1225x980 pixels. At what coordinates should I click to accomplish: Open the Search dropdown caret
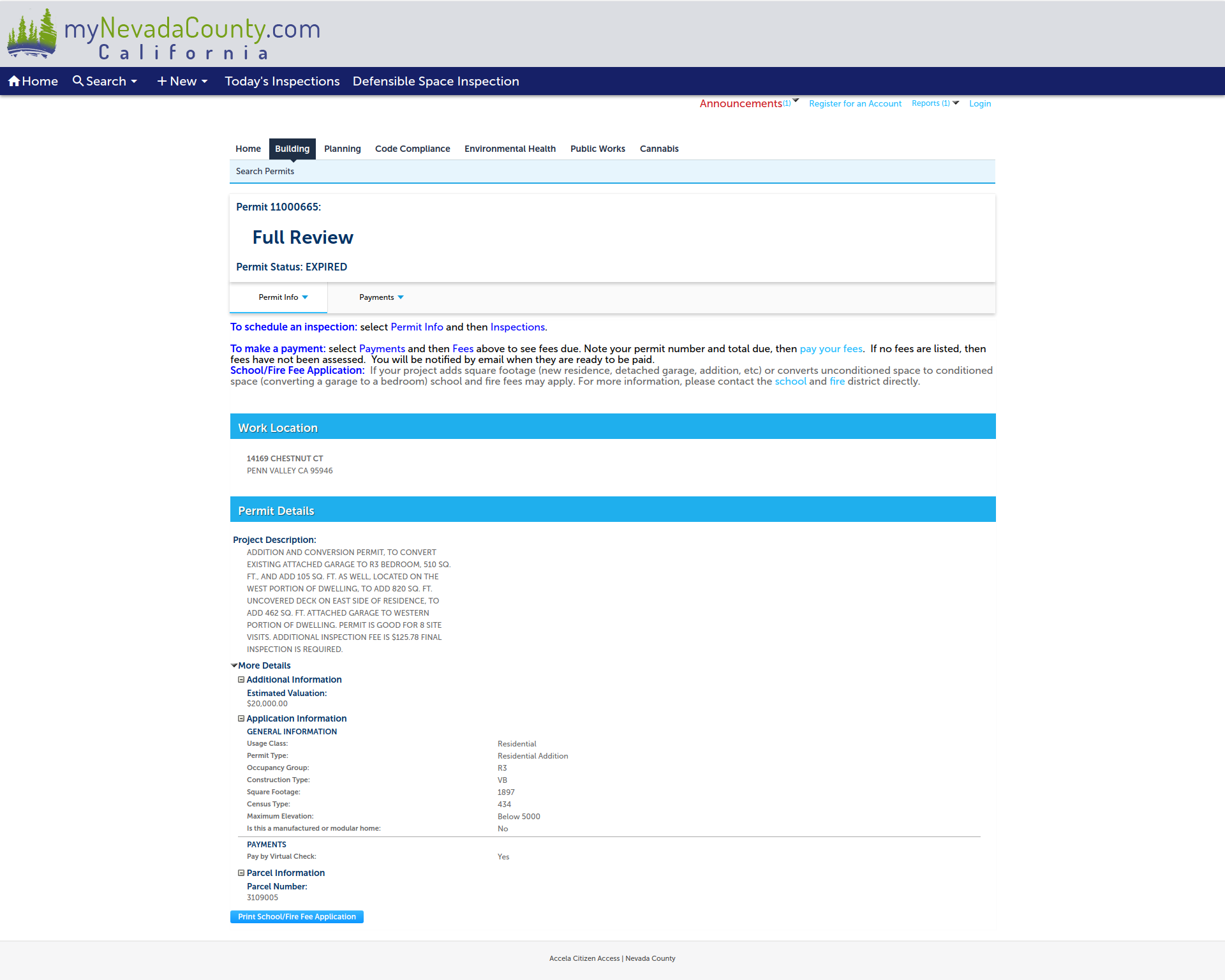134,82
